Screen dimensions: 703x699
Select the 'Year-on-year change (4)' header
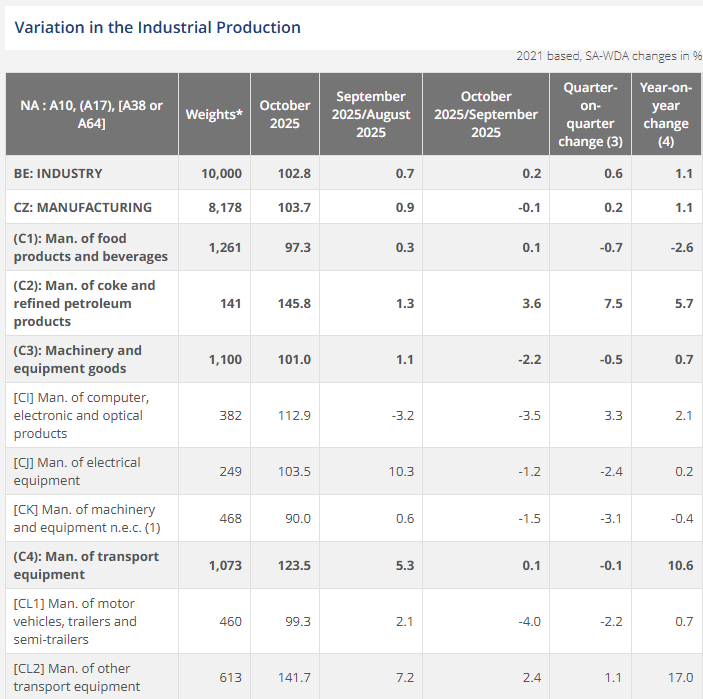tap(665, 114)
